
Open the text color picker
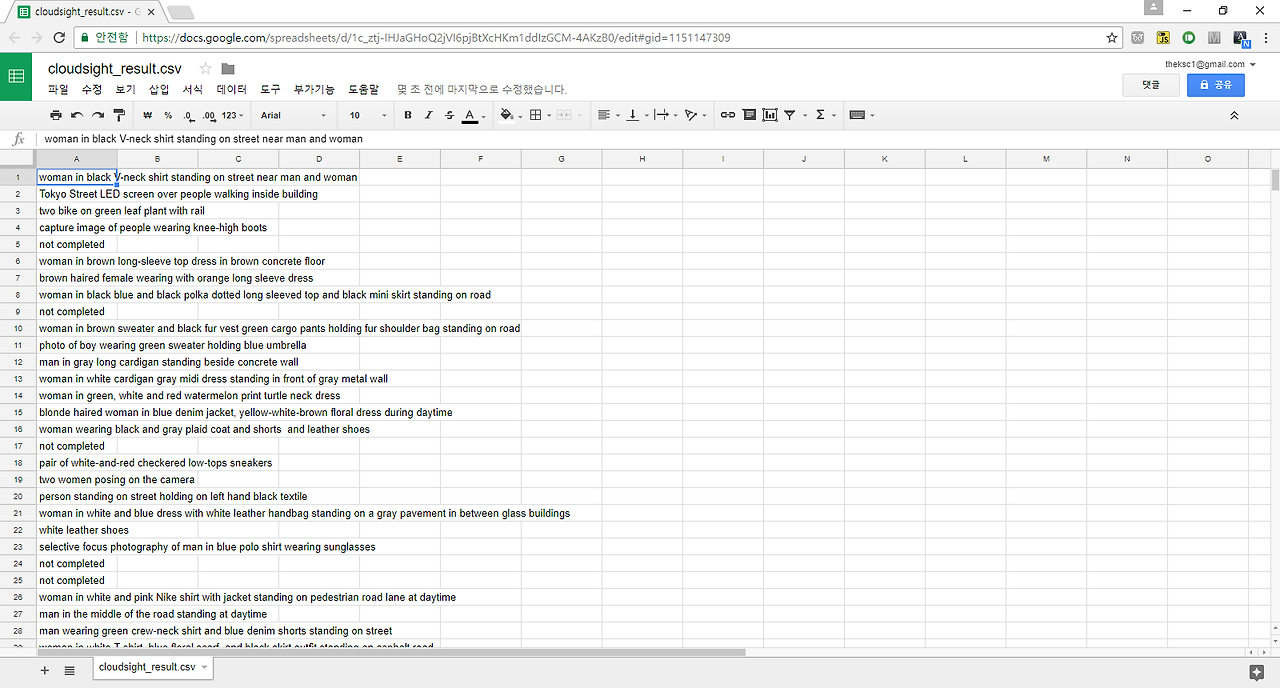[x=474, y=116]
